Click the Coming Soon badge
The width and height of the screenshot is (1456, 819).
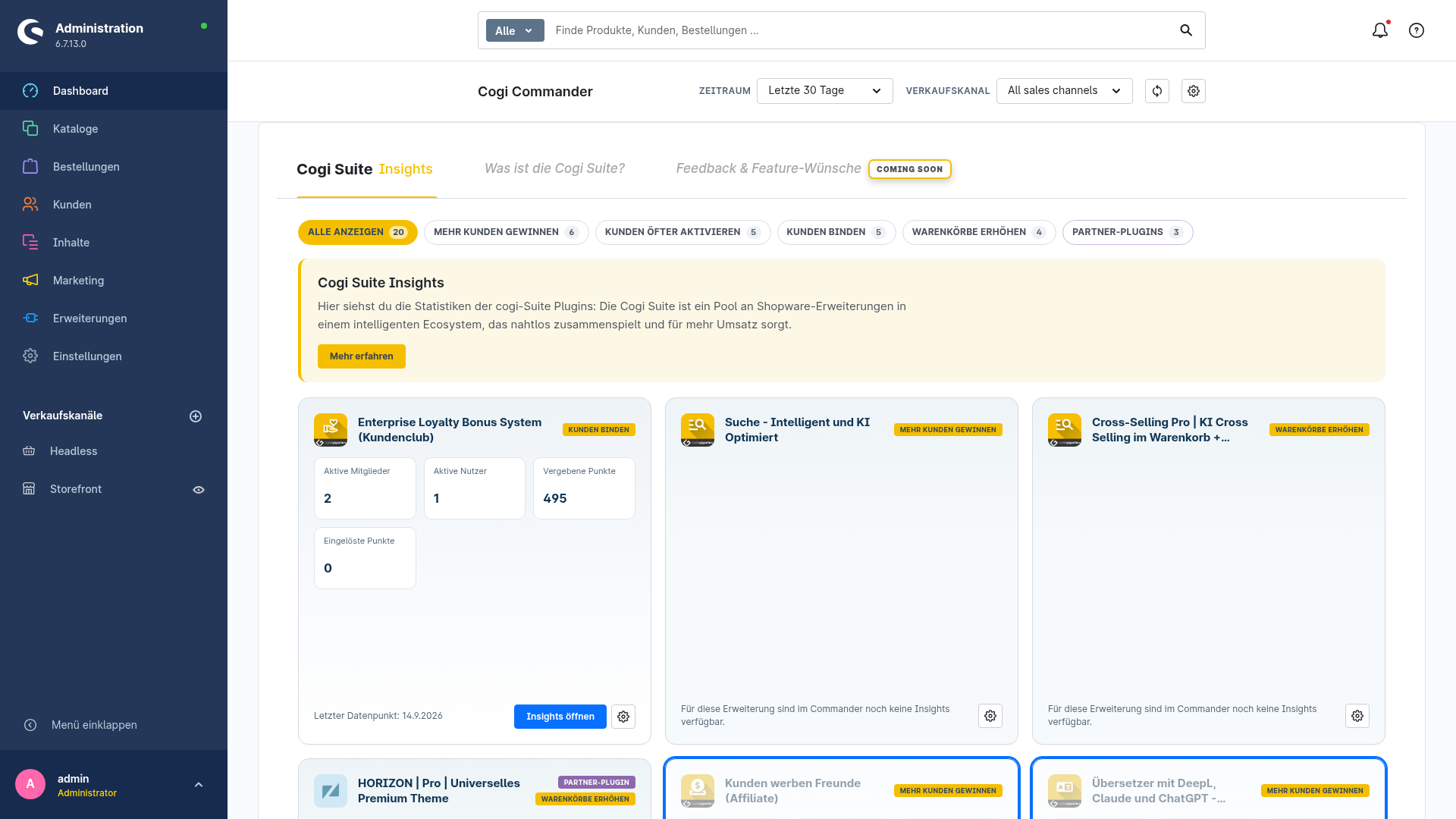[910, 169]
